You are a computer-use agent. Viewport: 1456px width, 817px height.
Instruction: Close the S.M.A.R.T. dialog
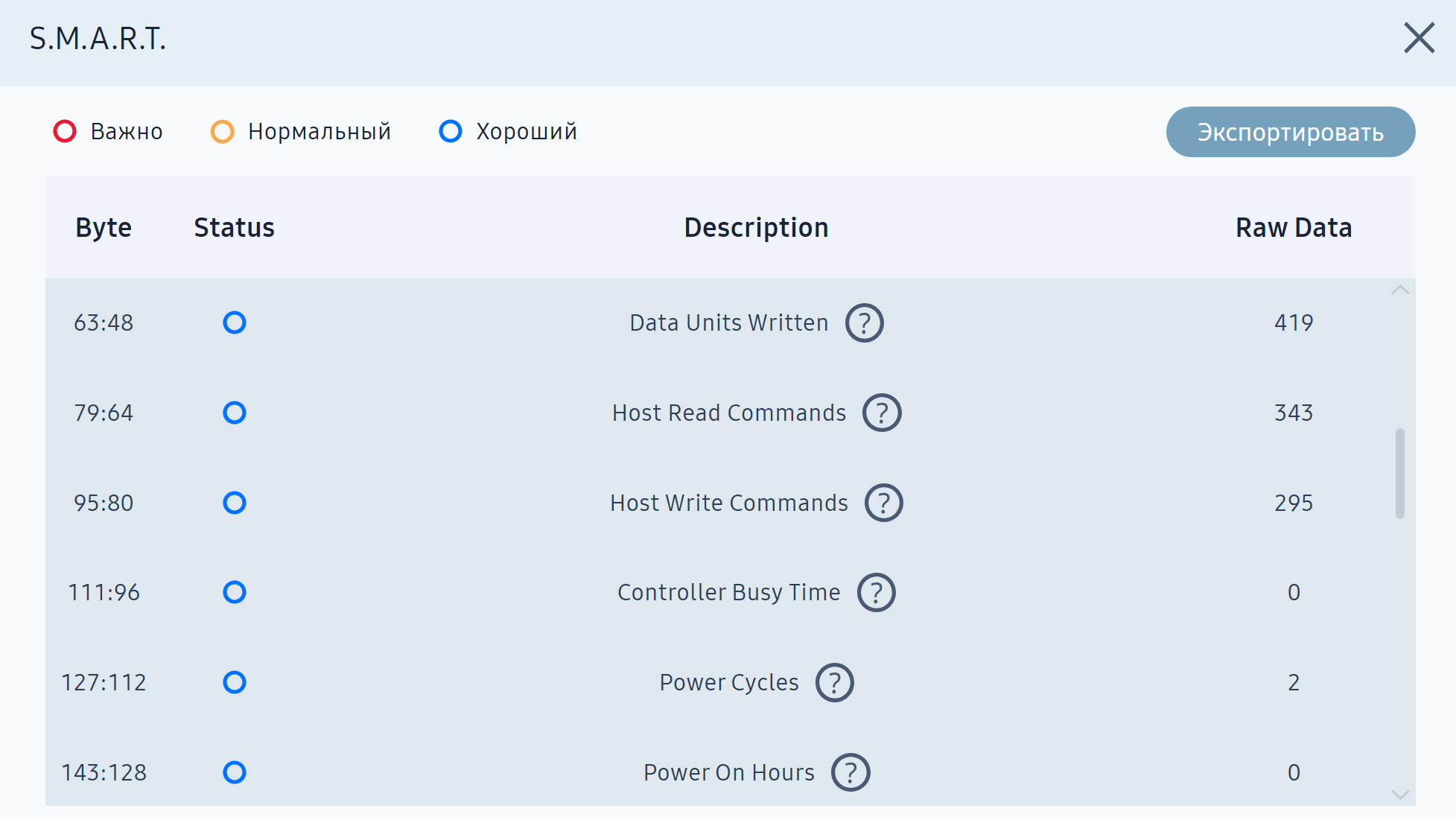pyautogui.click(x=1419, y=38)
